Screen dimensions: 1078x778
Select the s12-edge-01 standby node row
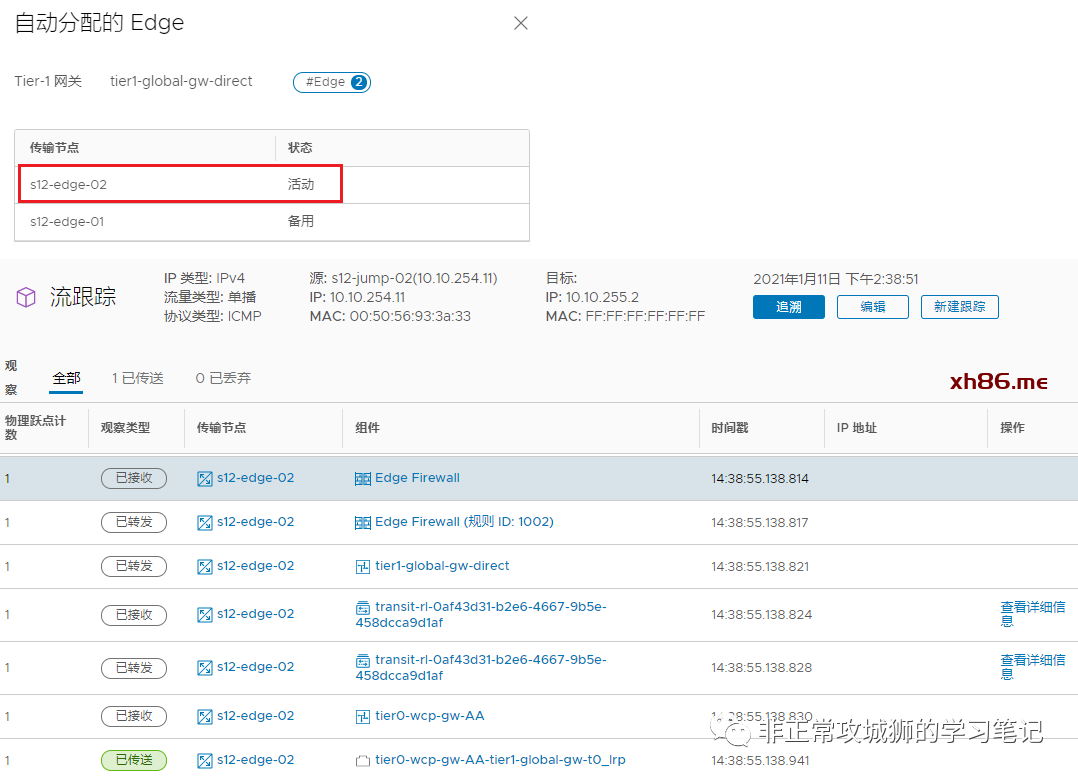pos(271,222)
